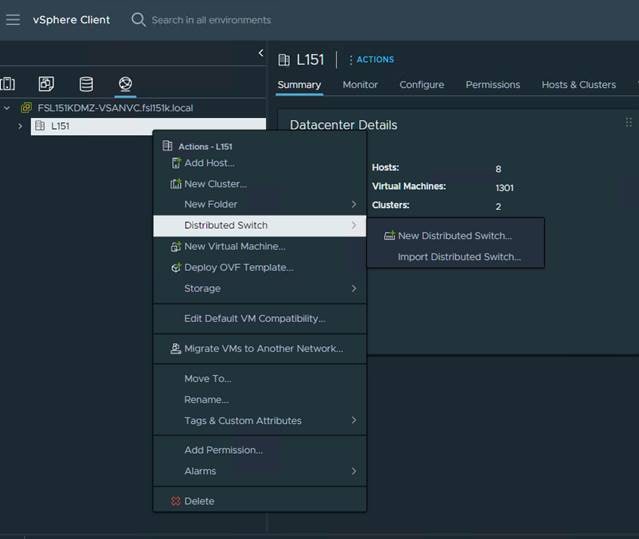Click the Migrate VMs icon in the menu
639x539 pixels.
point(176,349)
